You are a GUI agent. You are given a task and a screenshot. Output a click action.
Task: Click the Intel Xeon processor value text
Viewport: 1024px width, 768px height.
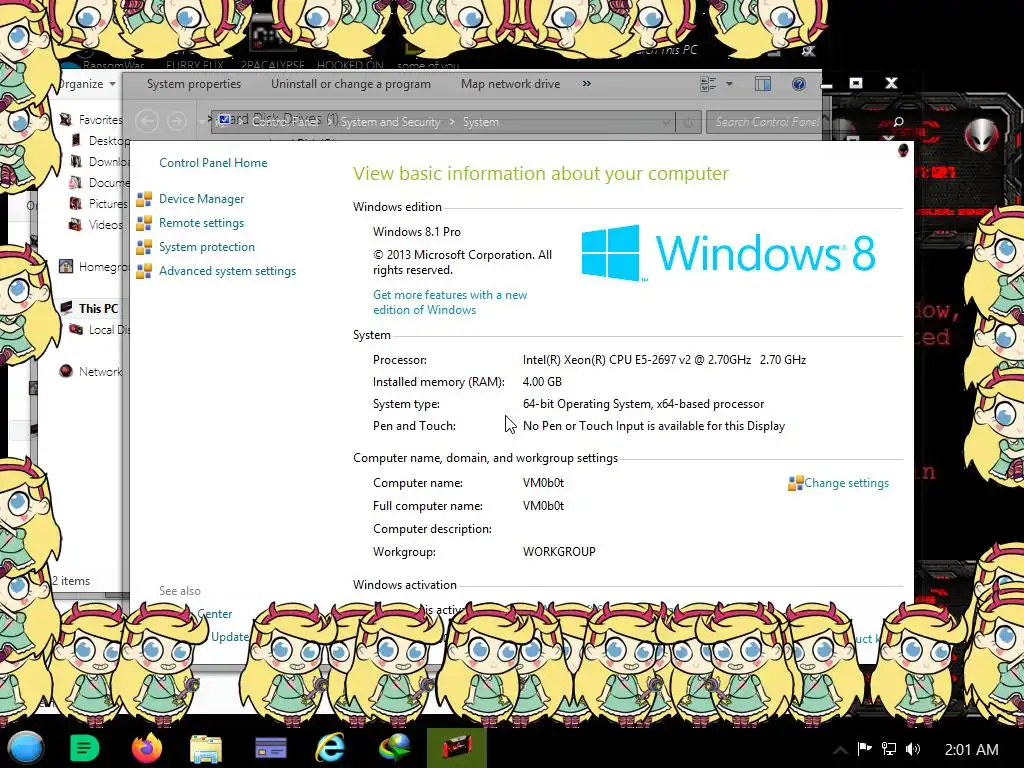[x=664, y=360]
